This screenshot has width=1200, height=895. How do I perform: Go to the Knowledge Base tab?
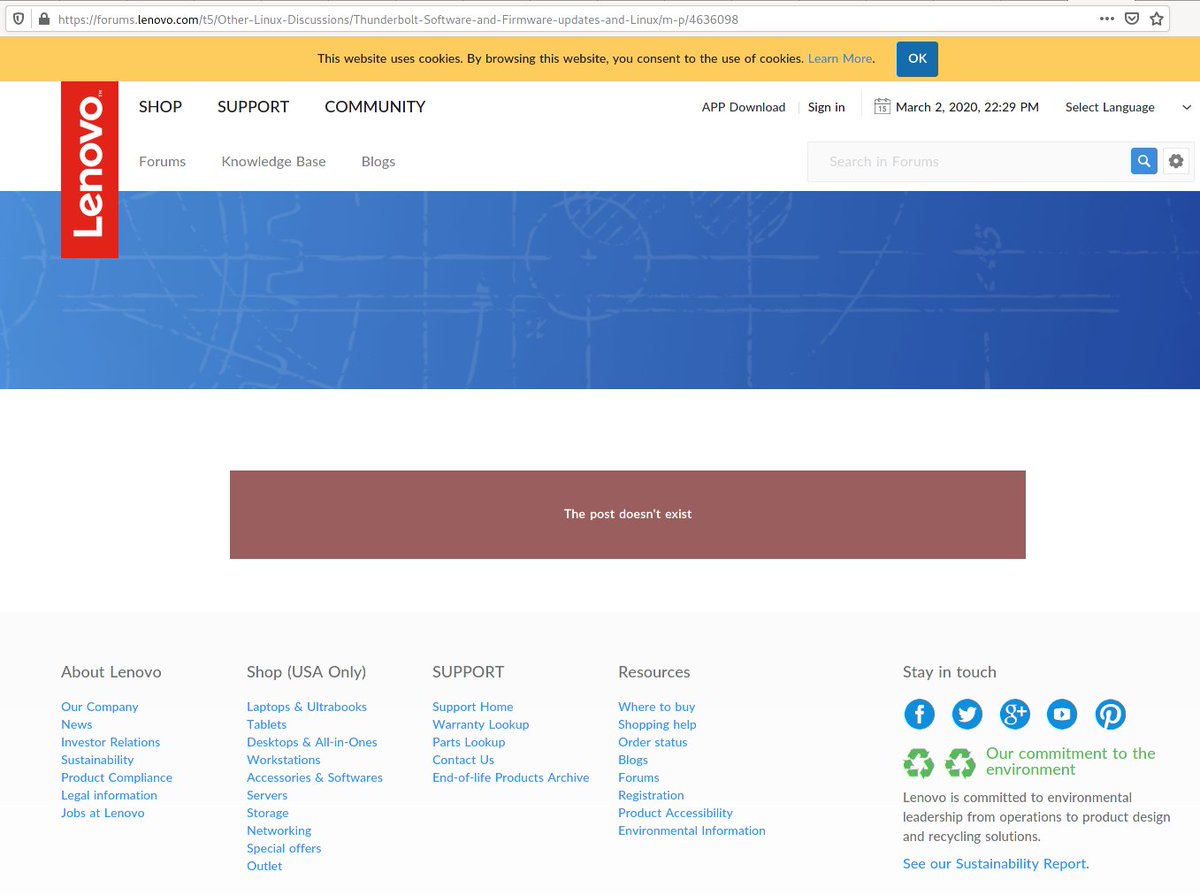pos(273,161)
